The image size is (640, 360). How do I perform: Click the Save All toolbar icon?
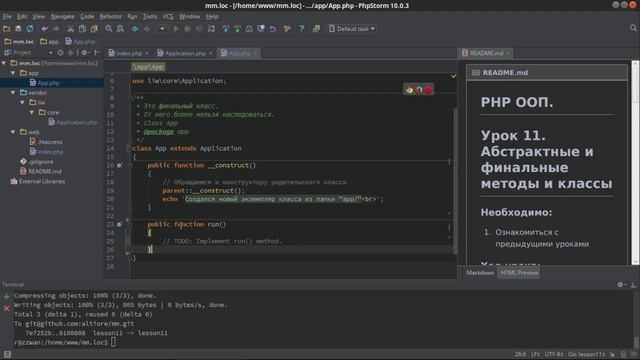tap(18, 29)
